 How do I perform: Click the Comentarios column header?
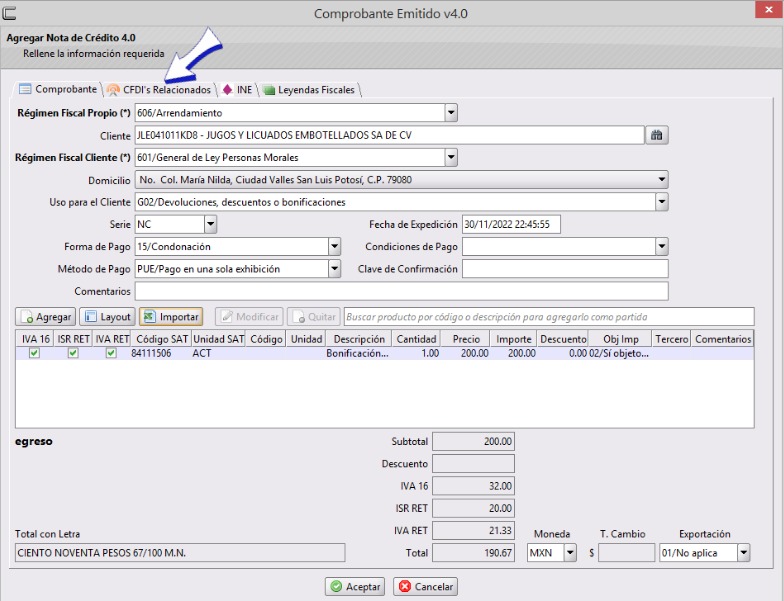[x=722, y=339]
